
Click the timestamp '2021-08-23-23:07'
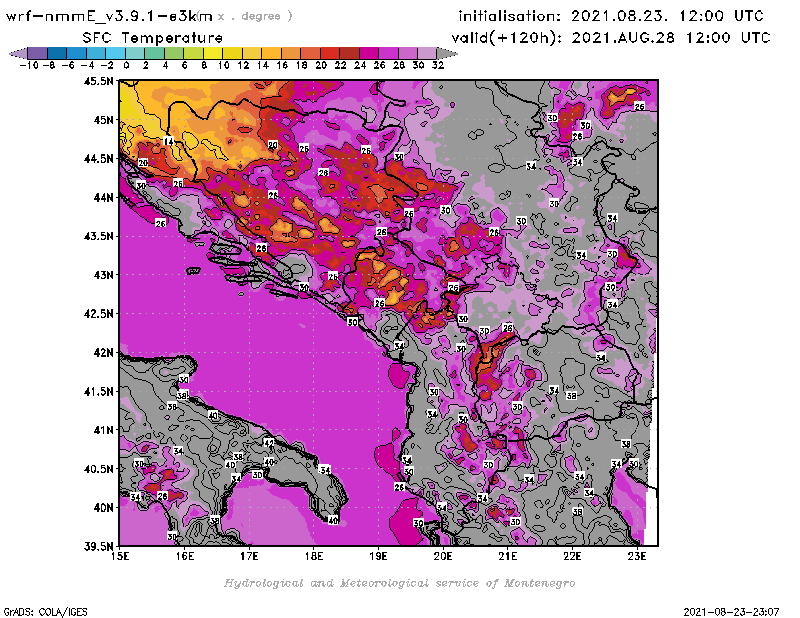[x=731, y=612]
